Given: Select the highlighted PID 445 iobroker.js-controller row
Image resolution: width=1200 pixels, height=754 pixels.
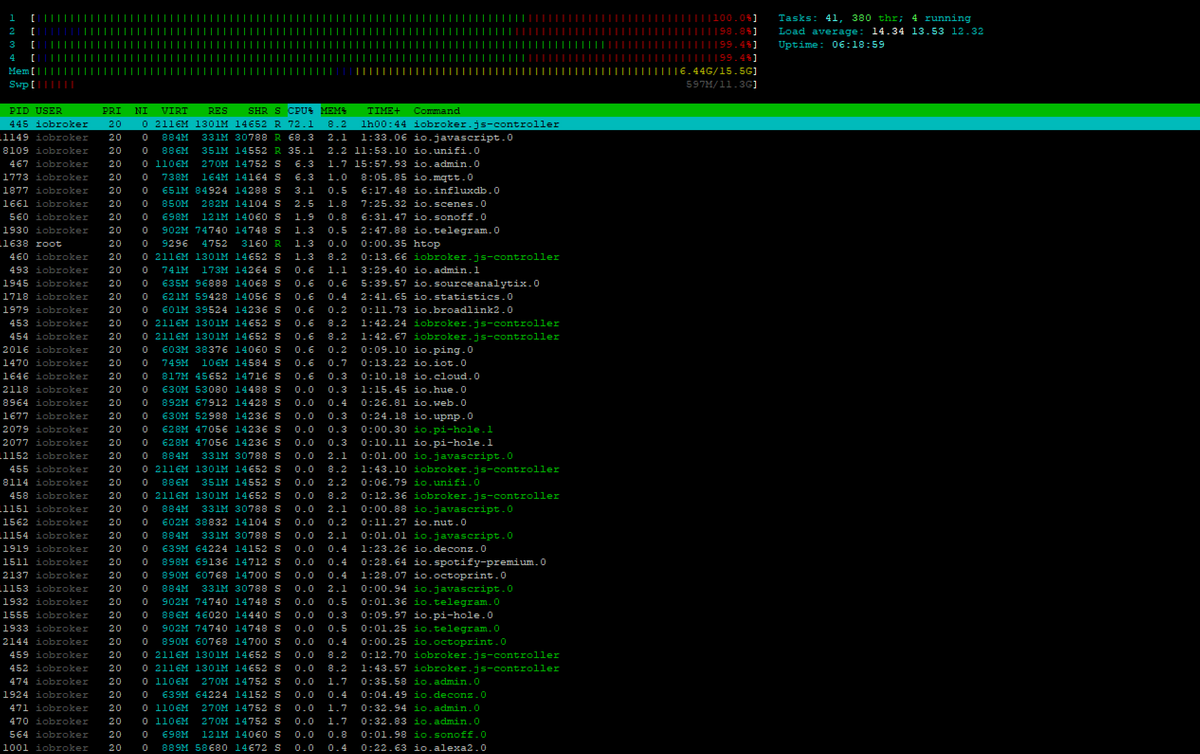Looking at the screenshot, I should coord(600,124).
